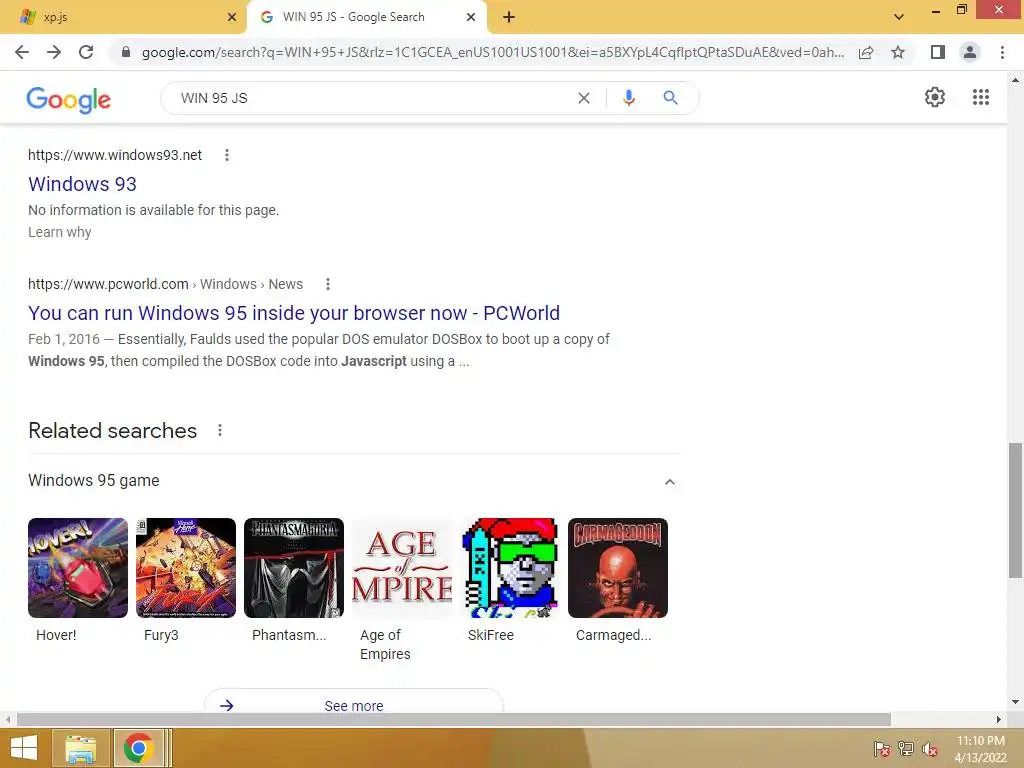This screenshot has width=1024, height=768.
Task: Open options next to Related searches
Action: pos(220,430)
